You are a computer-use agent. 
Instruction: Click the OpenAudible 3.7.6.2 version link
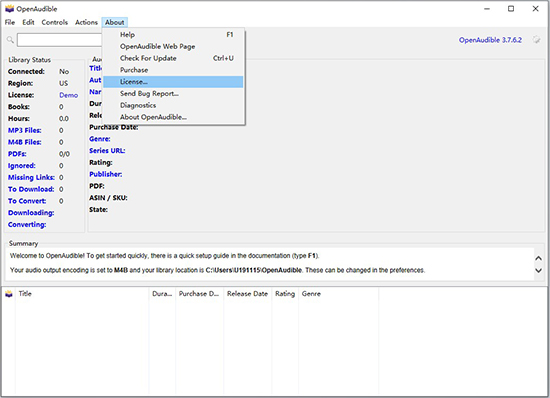pos(490,40)
